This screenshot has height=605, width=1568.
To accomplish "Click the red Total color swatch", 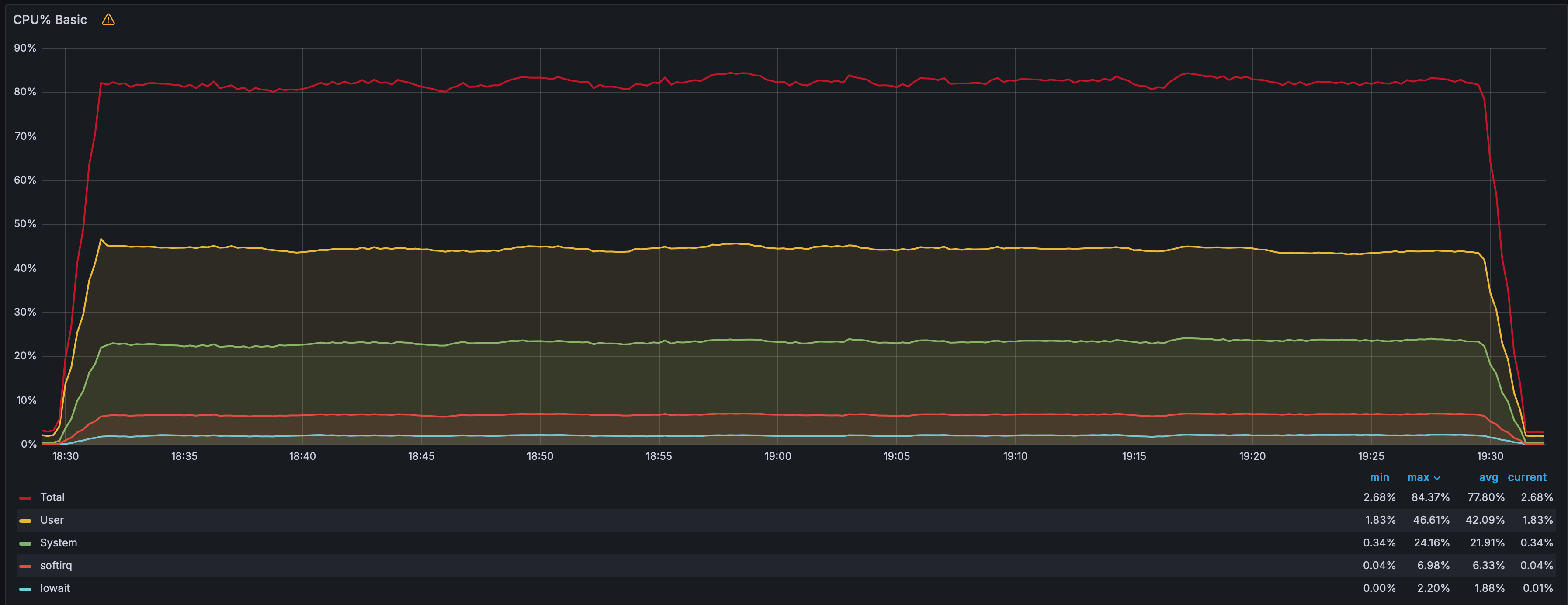I will (x=25, y=498).
